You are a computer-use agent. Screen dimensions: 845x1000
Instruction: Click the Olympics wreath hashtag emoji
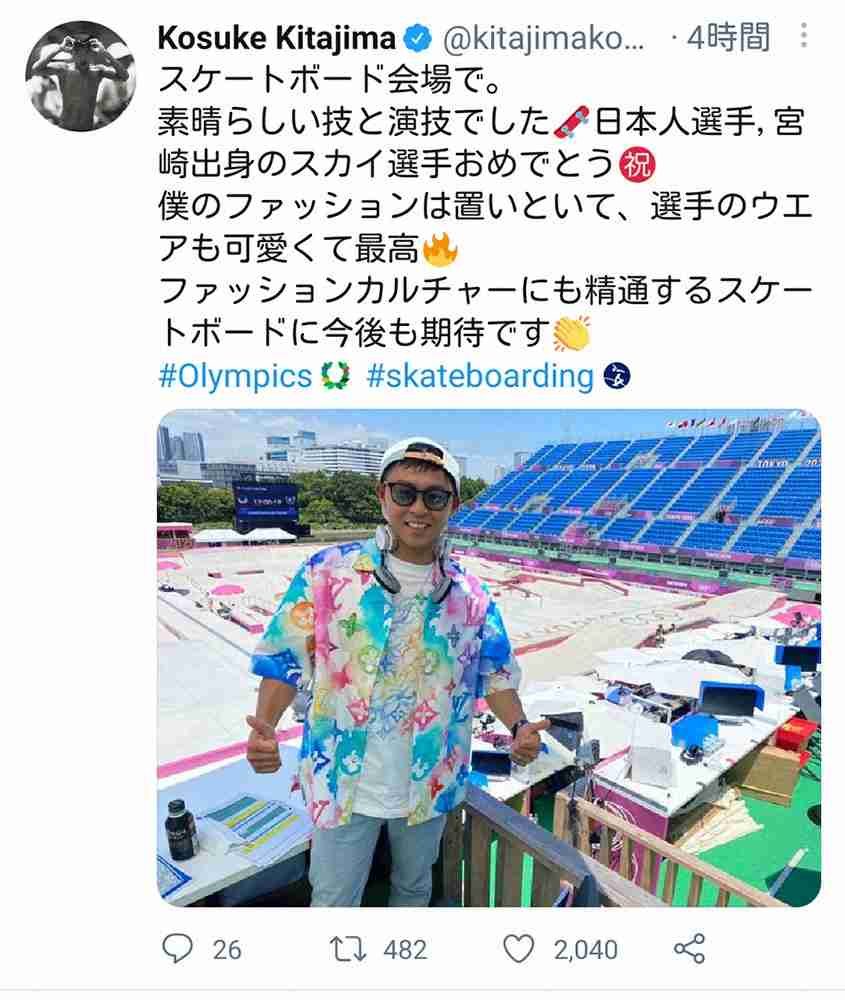click(335, 376)
